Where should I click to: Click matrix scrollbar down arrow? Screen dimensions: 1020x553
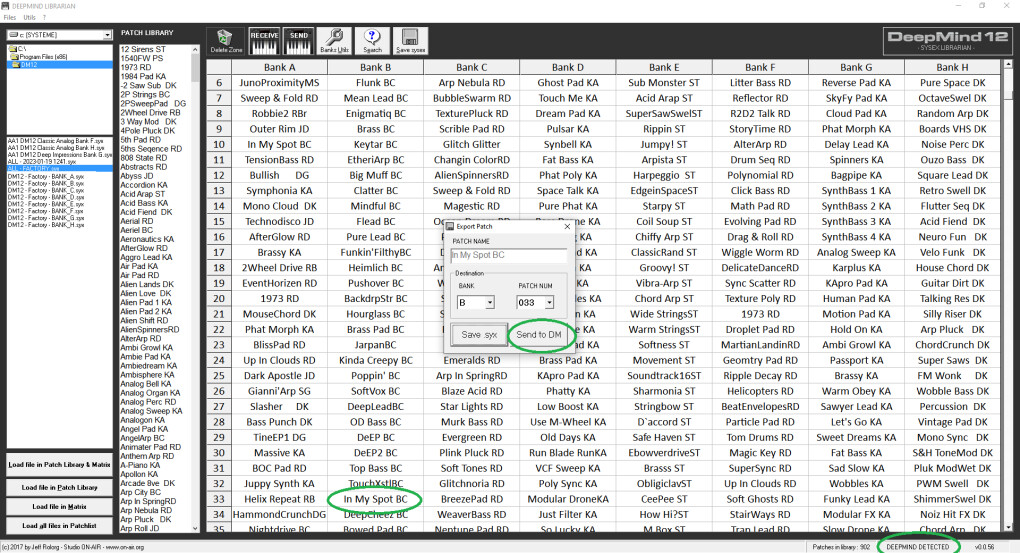click(x=1008, y=528)
